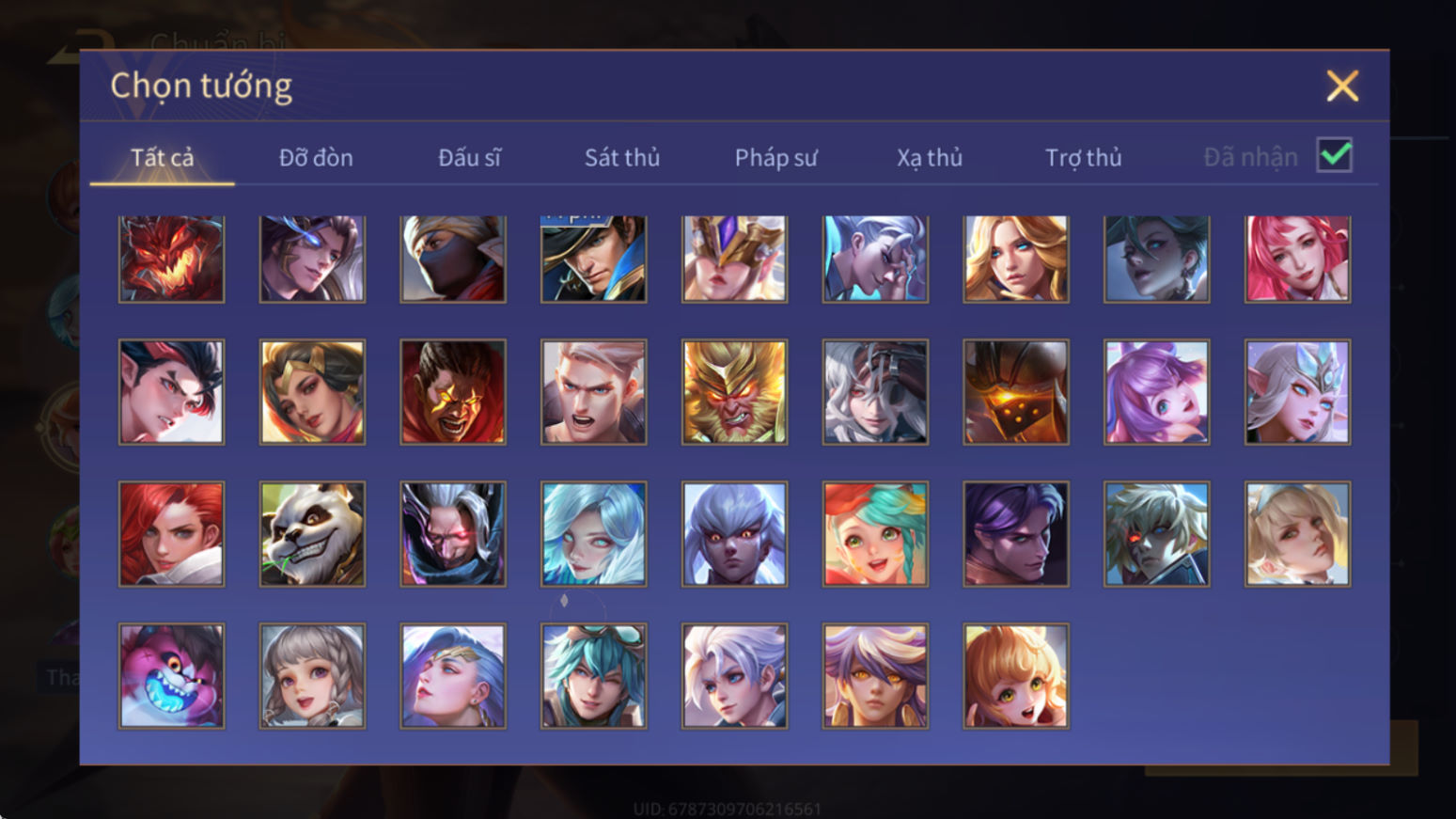
Task: Select the dark armored helmet hero
Action: pos(1016,391)
